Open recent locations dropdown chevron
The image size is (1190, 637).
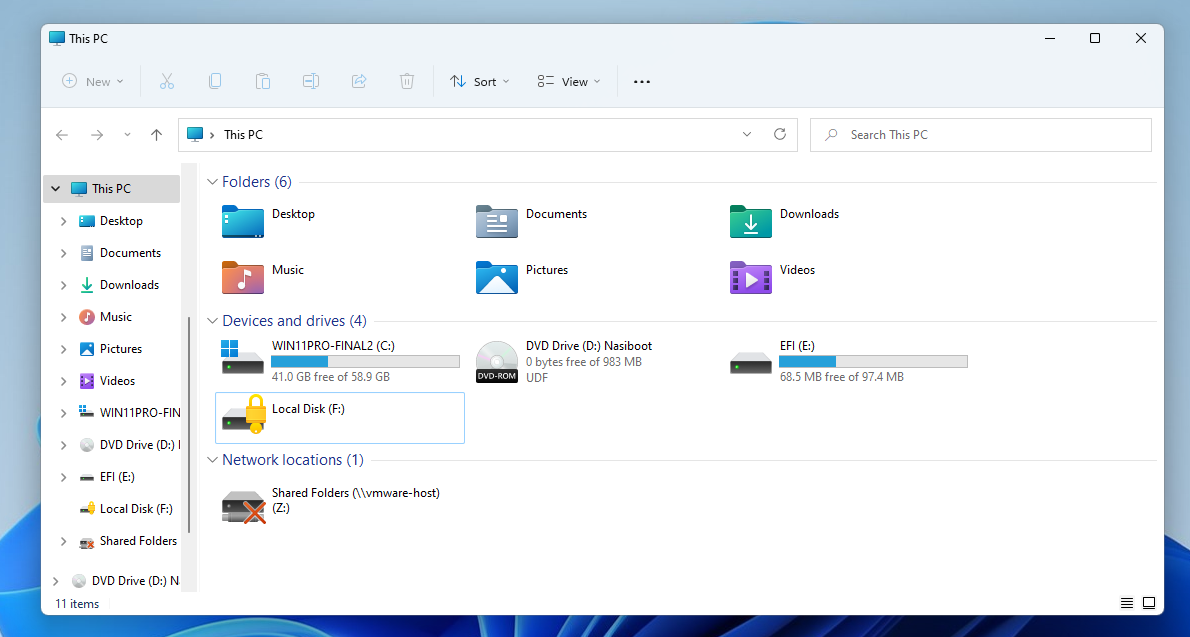coord(127,135)
